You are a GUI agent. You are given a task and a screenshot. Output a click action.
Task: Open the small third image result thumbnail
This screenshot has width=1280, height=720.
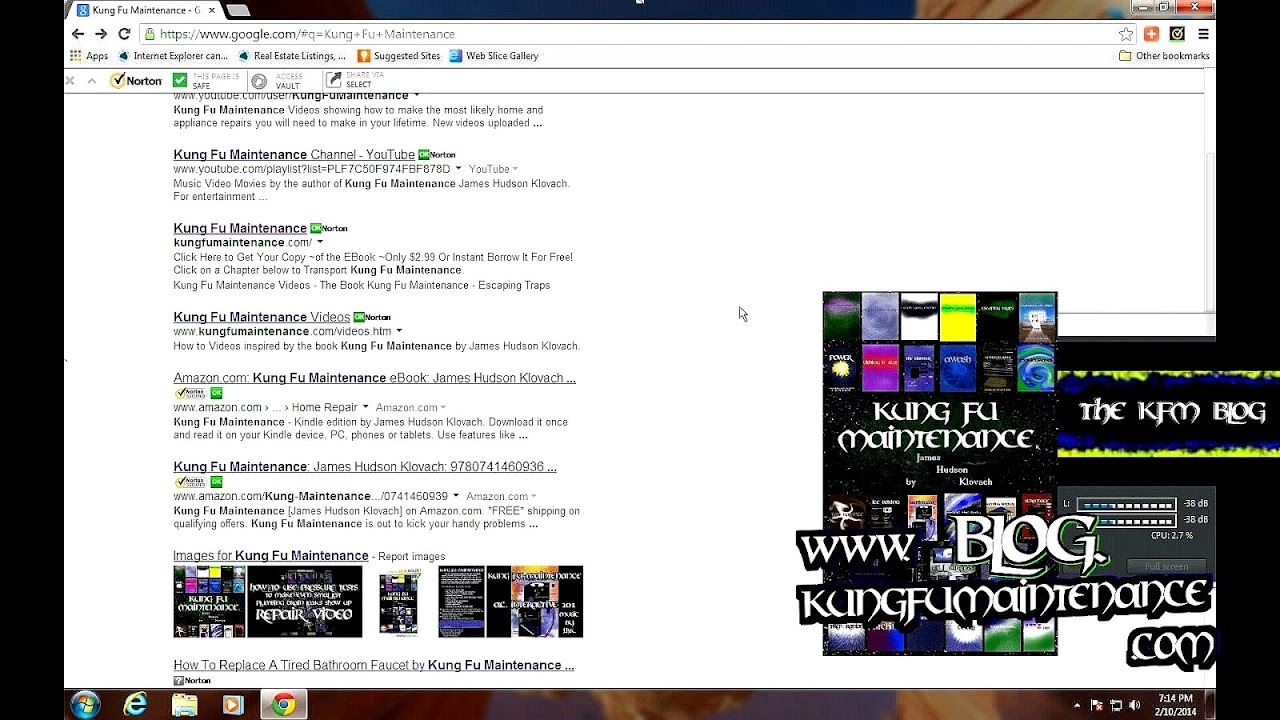pyautogui.click(x=398, y=602)
